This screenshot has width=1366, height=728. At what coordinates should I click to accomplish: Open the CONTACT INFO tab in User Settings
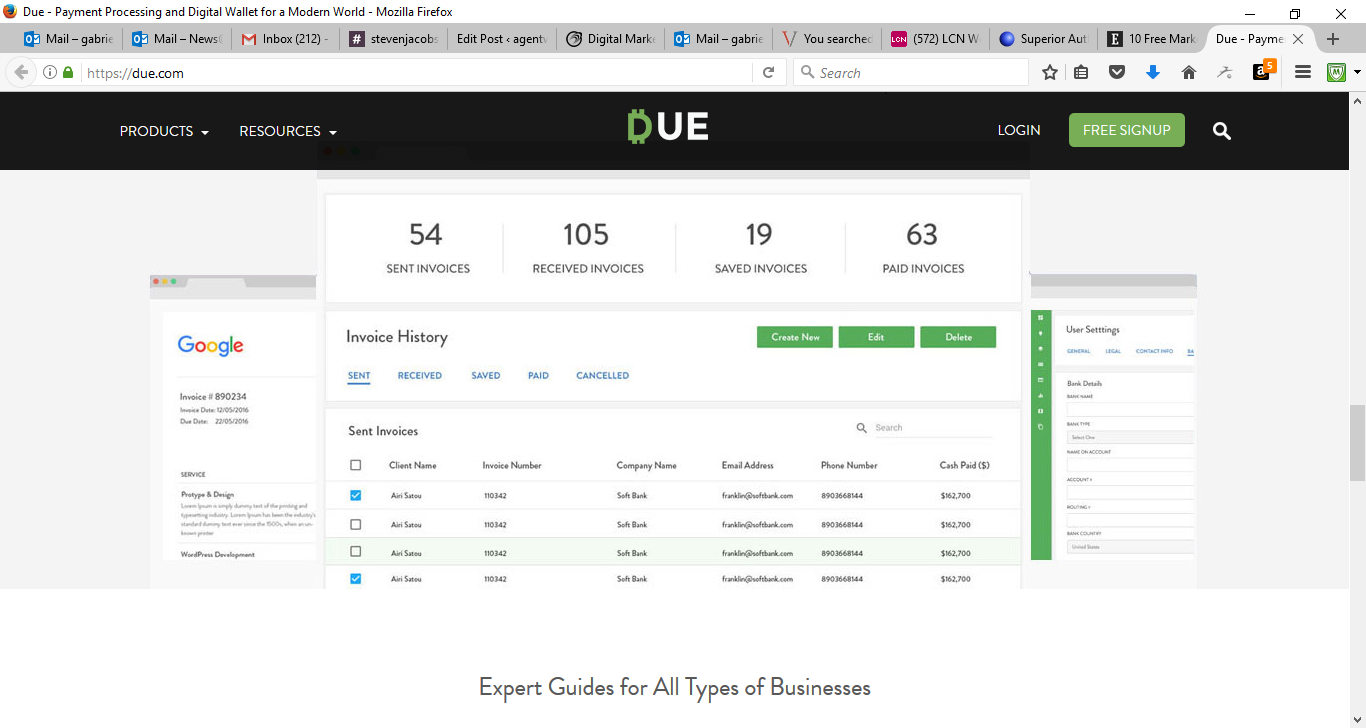click(1154, 352)
